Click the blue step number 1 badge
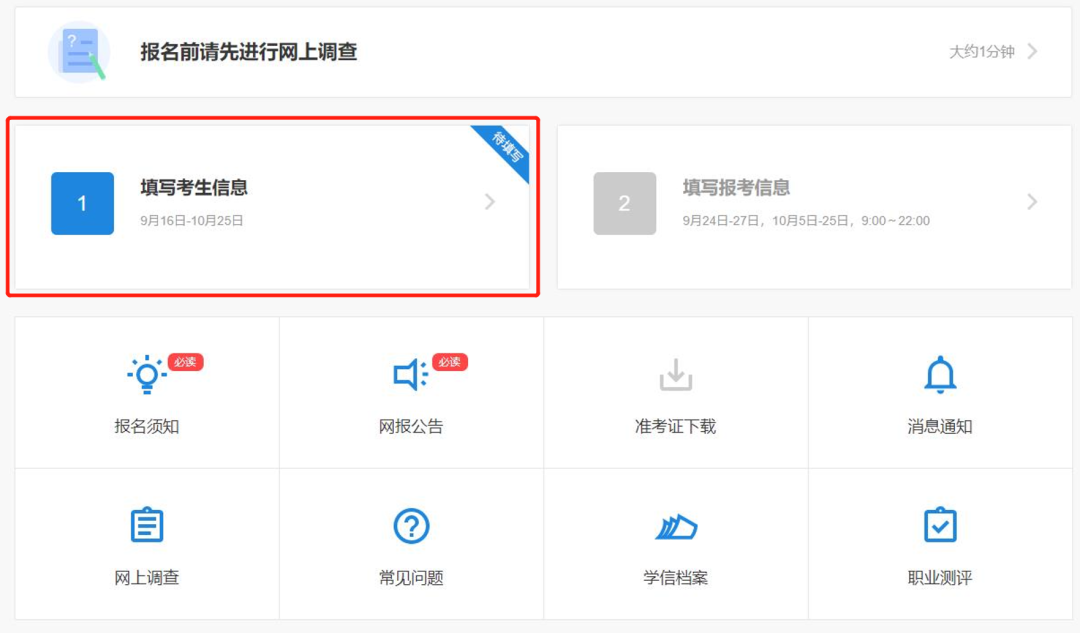Image resolution: width=1080 pixels, height=633 pixels. pos(82,203)
